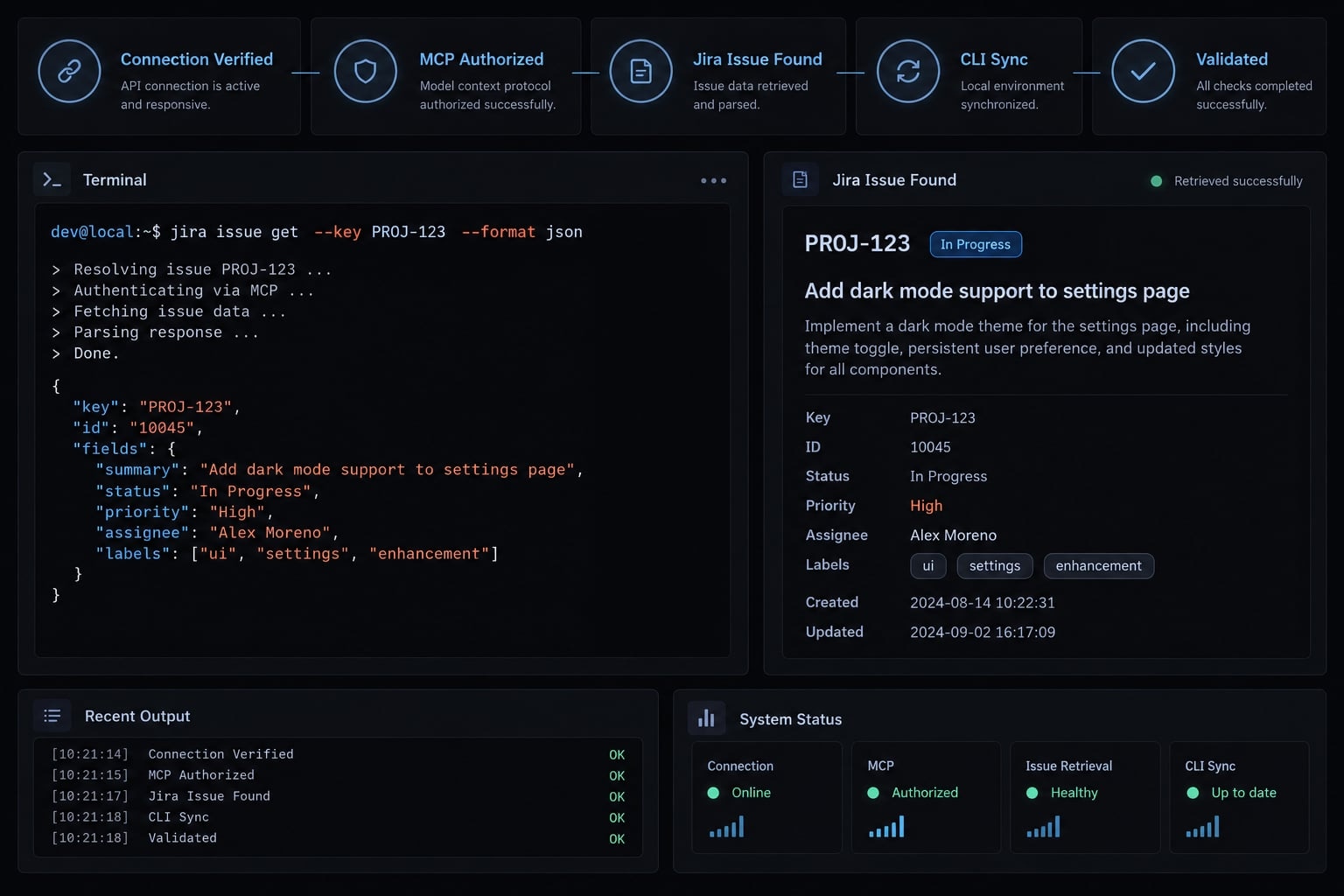Click the ID value 10045
Image resolution: width=1344 pixels, height=896 pixels.
(930, 447)
